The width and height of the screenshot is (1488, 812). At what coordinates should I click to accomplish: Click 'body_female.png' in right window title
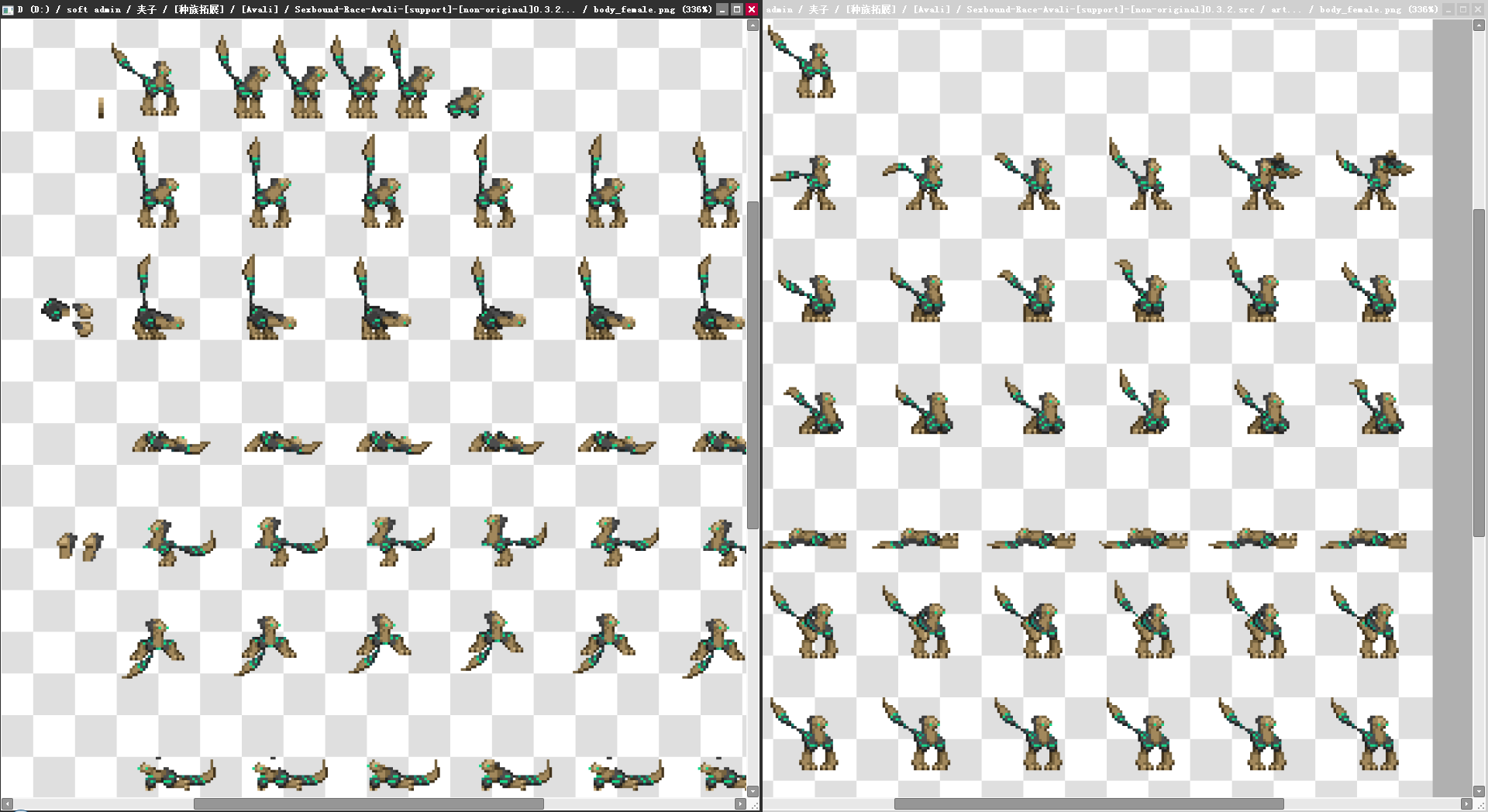(1360, 9)
